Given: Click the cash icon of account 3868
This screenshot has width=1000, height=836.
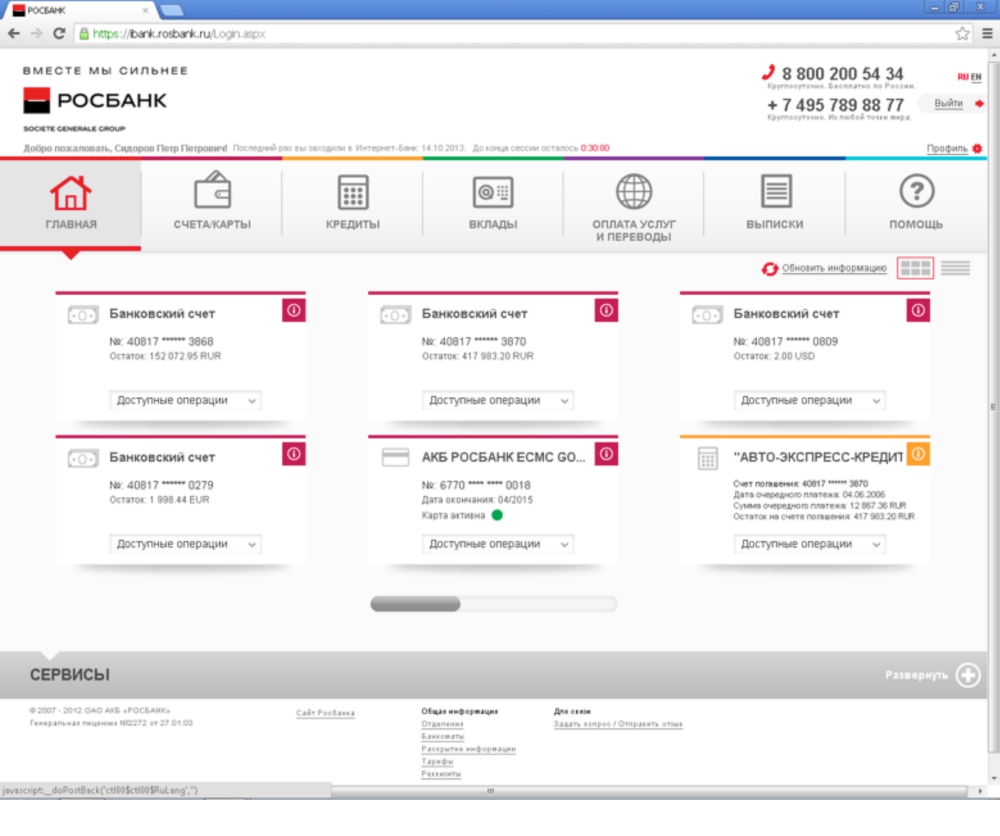Looking at the screenshot, I should click(x=83, y=315).
